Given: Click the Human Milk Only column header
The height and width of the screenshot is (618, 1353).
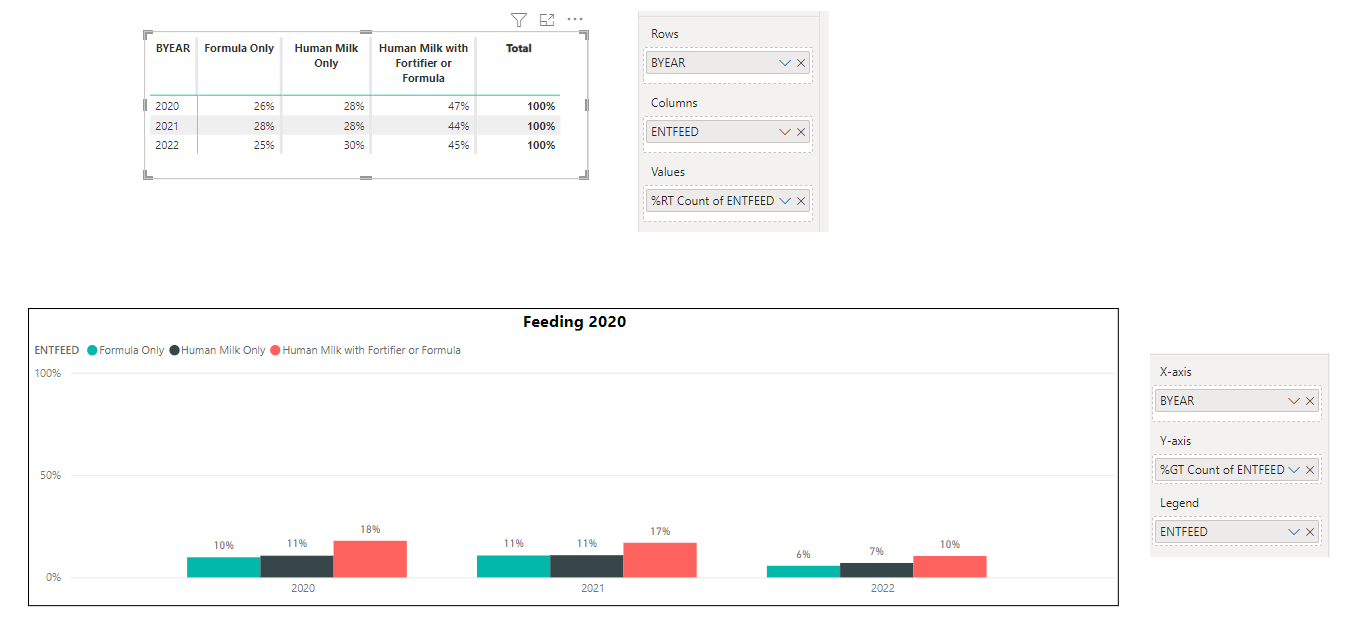Looking at the screenshot, I should (x=326, y=55).
